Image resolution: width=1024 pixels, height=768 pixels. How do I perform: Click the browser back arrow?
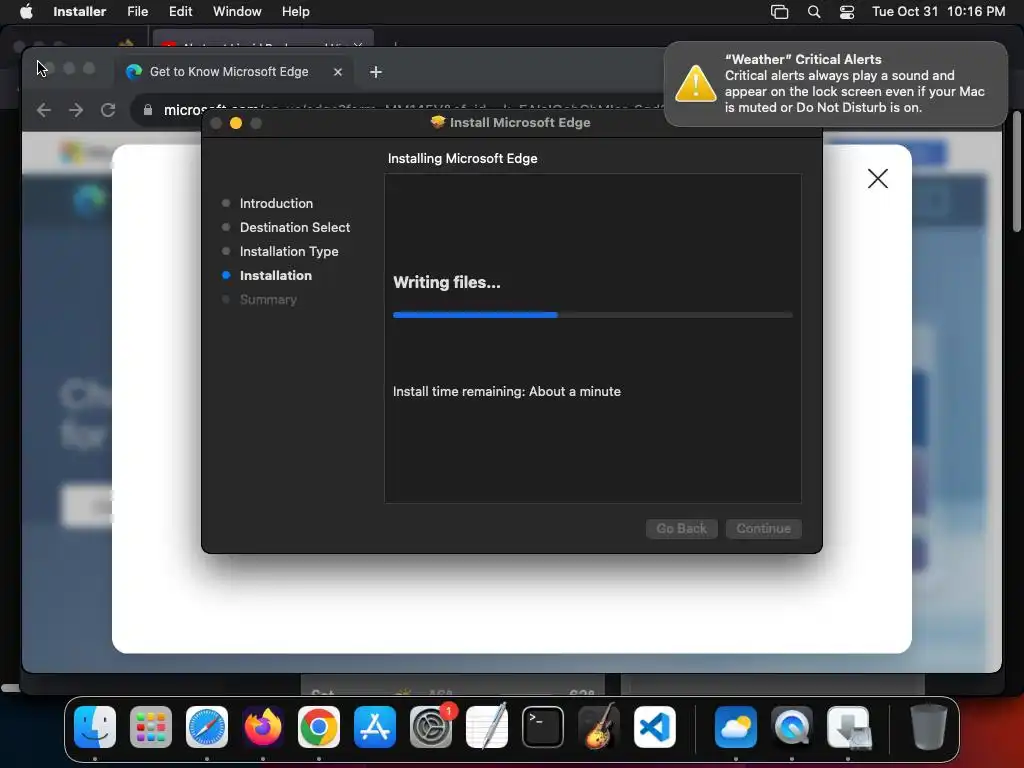[44, 110]
